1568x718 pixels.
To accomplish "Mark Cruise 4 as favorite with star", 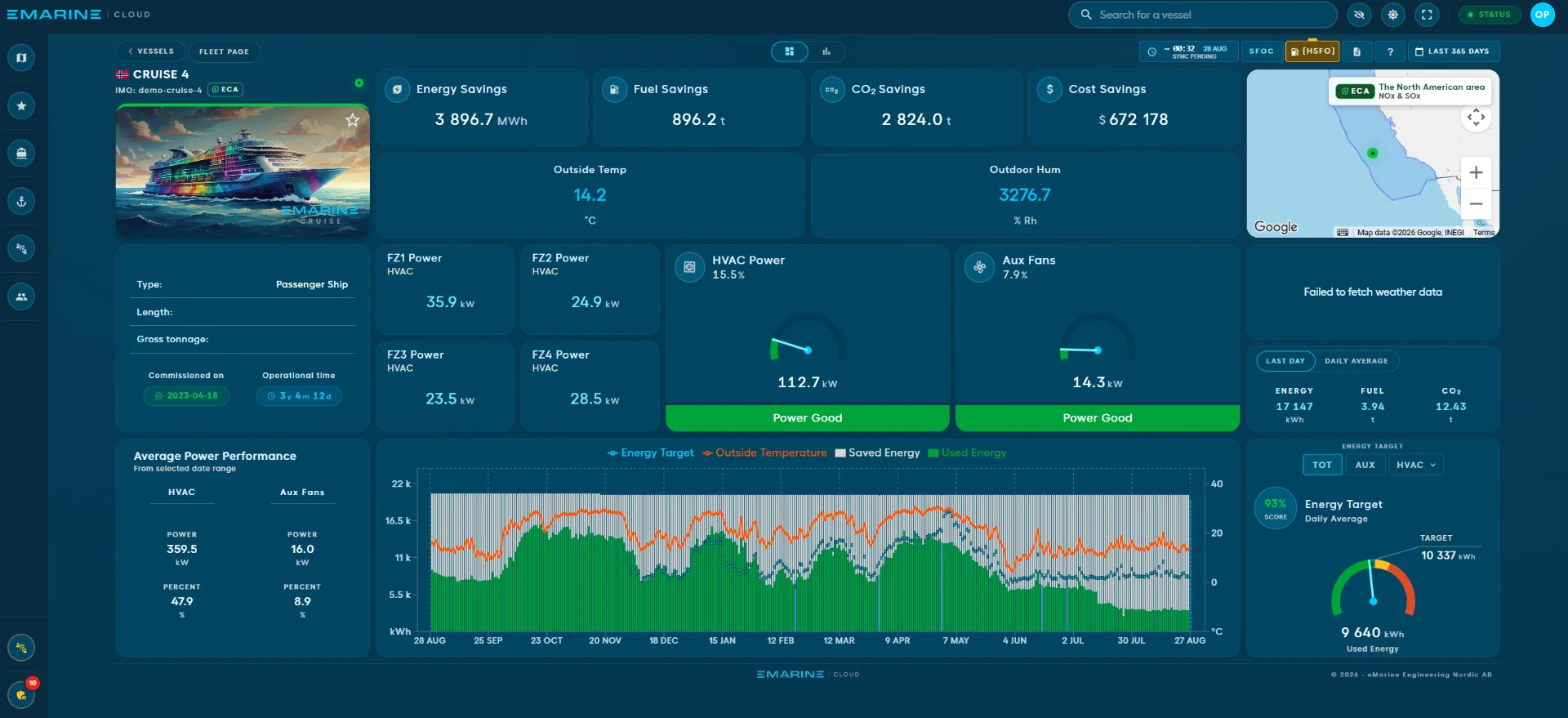I will [352, 120].
